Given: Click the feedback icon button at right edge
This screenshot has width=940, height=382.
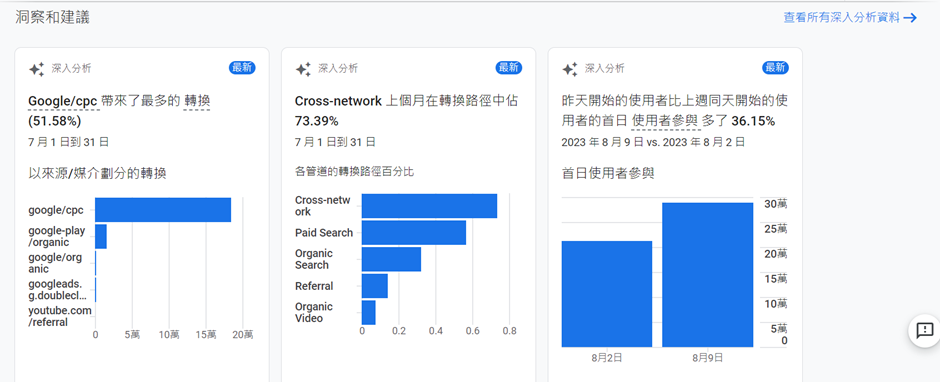Looking at the screenshot, I should (x=924, y=330).
